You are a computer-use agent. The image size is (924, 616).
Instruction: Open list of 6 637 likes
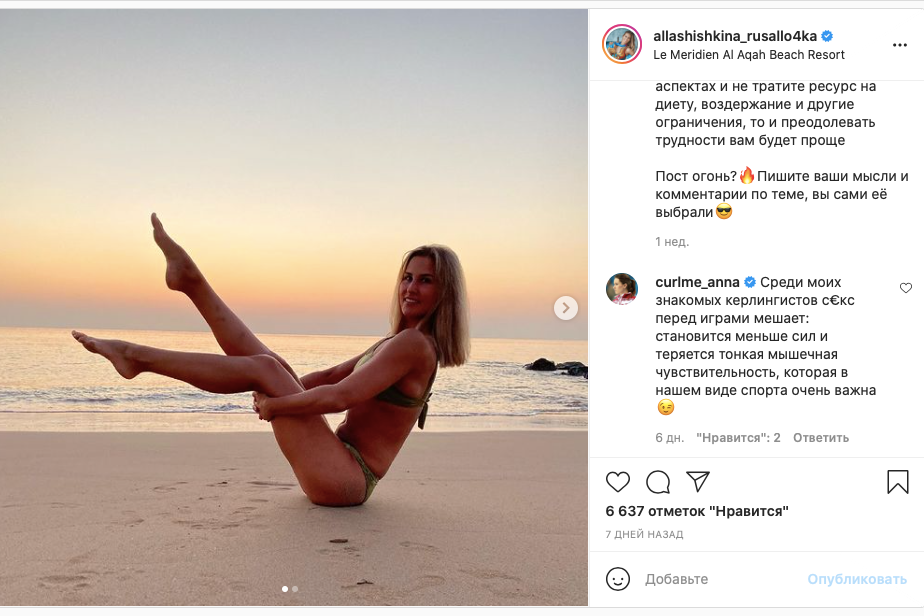[x=697, y=511]
